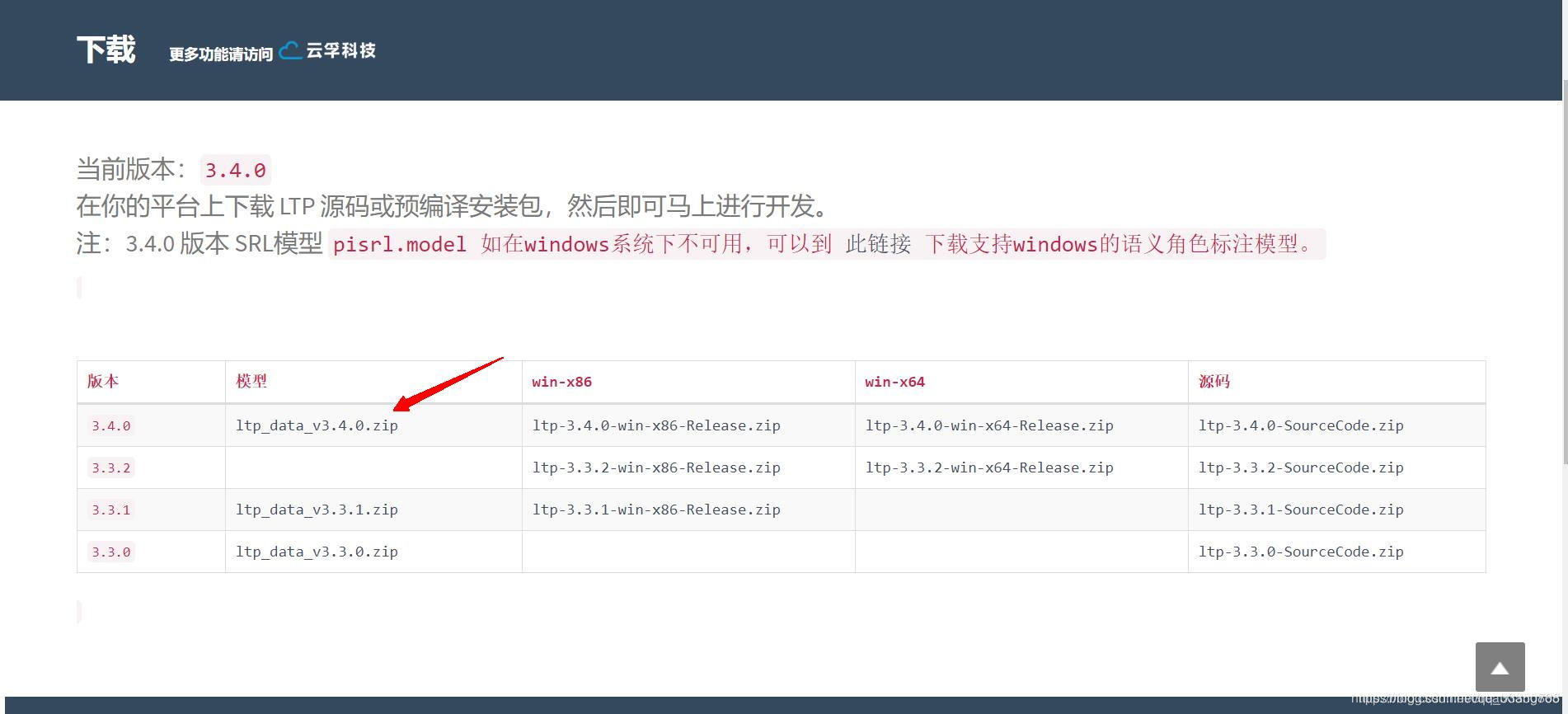Screen dimensions: 1568x714
Task: Click the current version 3.4.0 badge
Action: point(236,170)
